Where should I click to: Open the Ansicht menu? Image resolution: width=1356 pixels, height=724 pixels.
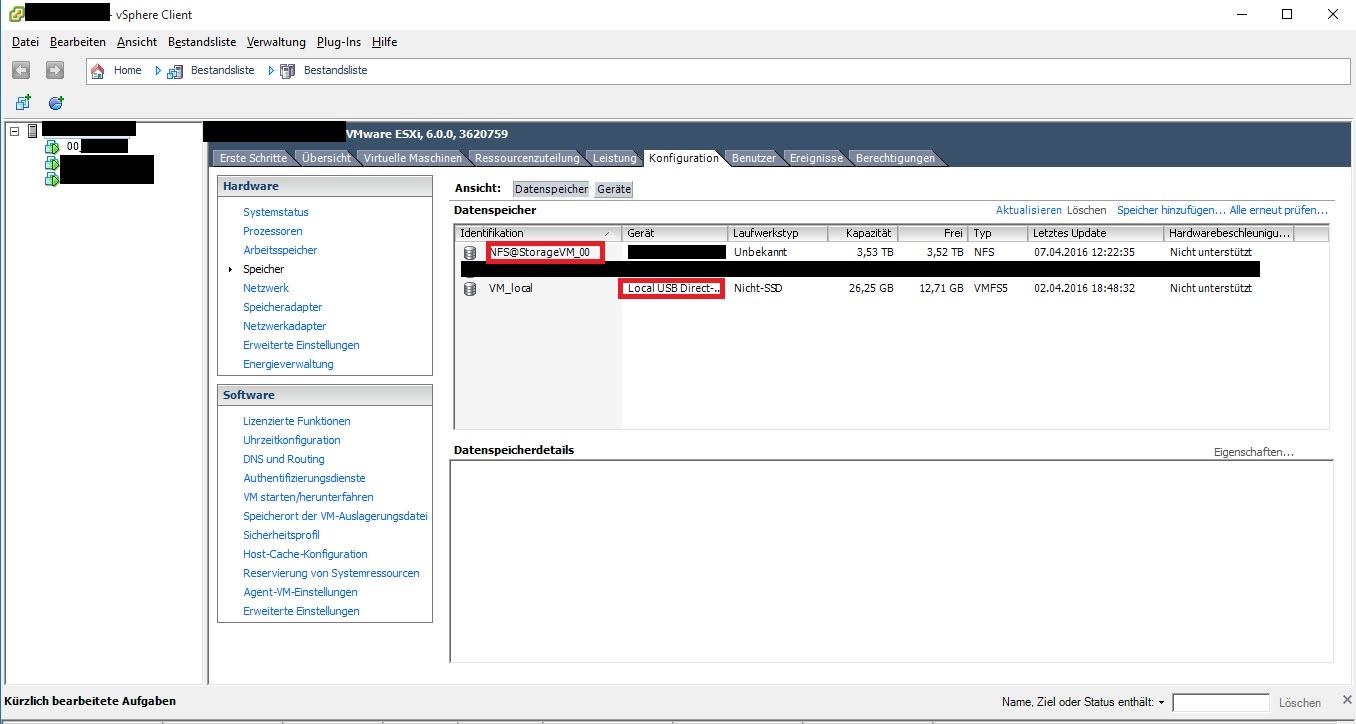point(137,42)
